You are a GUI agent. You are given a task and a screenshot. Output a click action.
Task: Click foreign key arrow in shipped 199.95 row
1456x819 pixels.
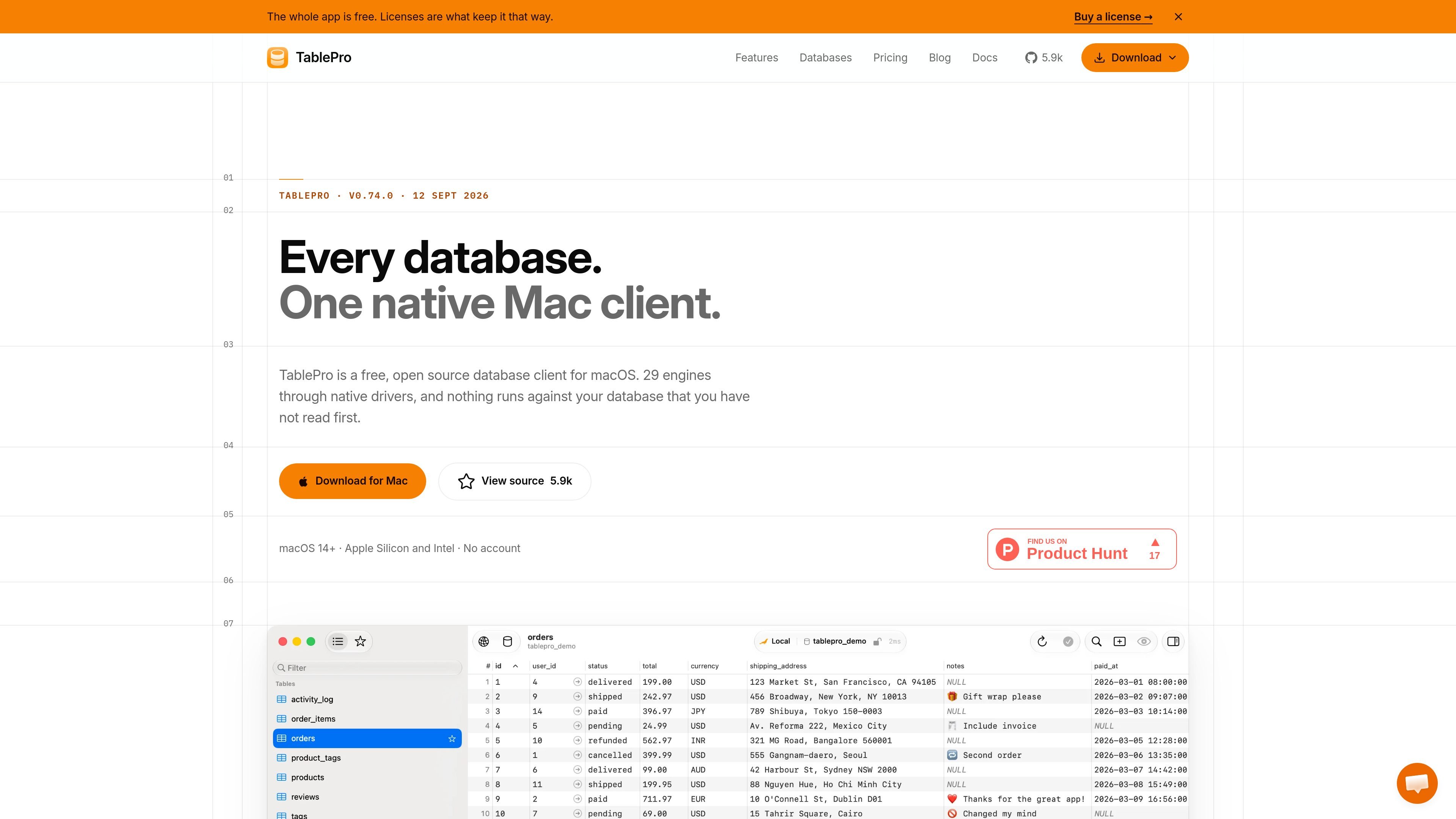[577, 784]
